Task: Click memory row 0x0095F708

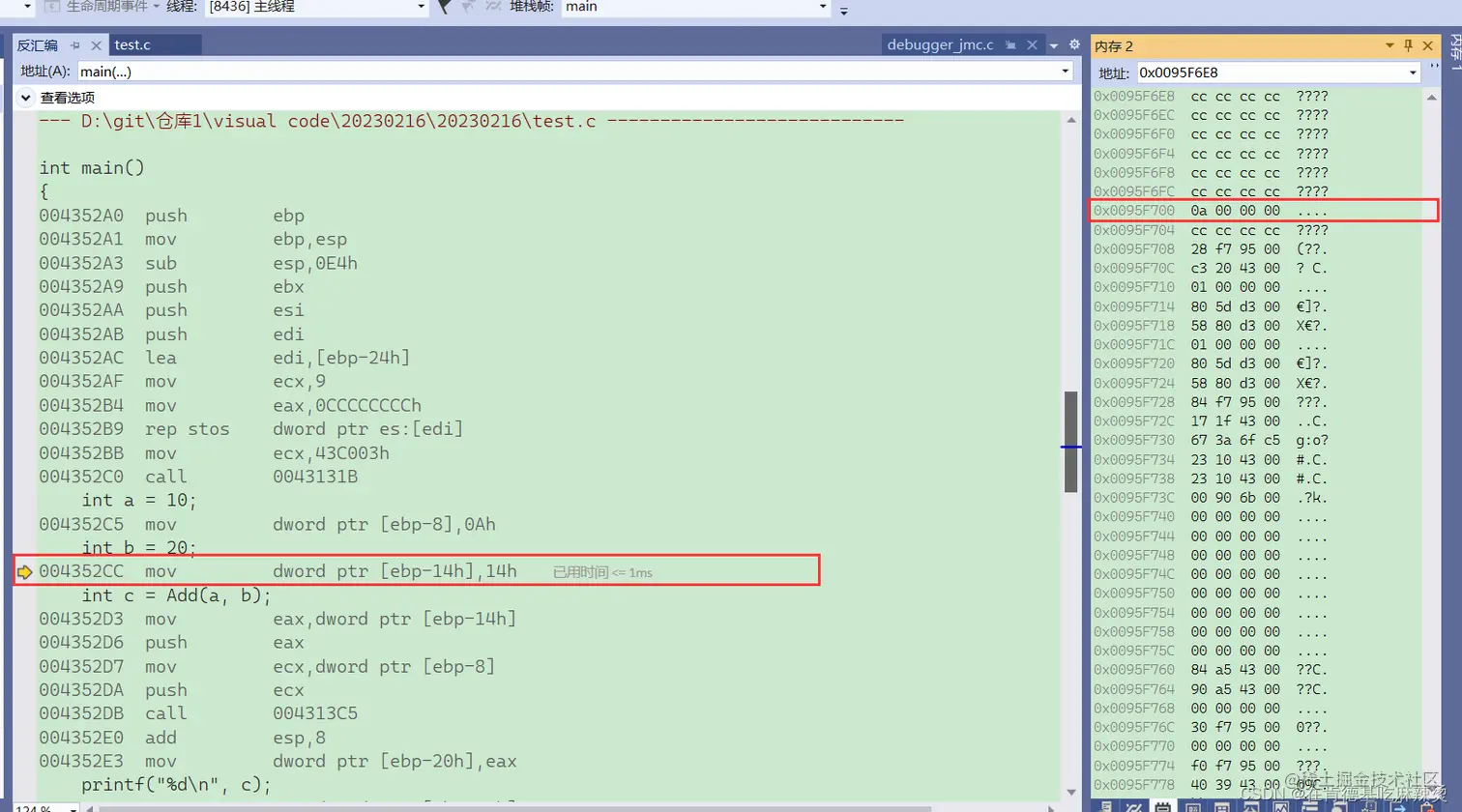Action: point(1211,249)
